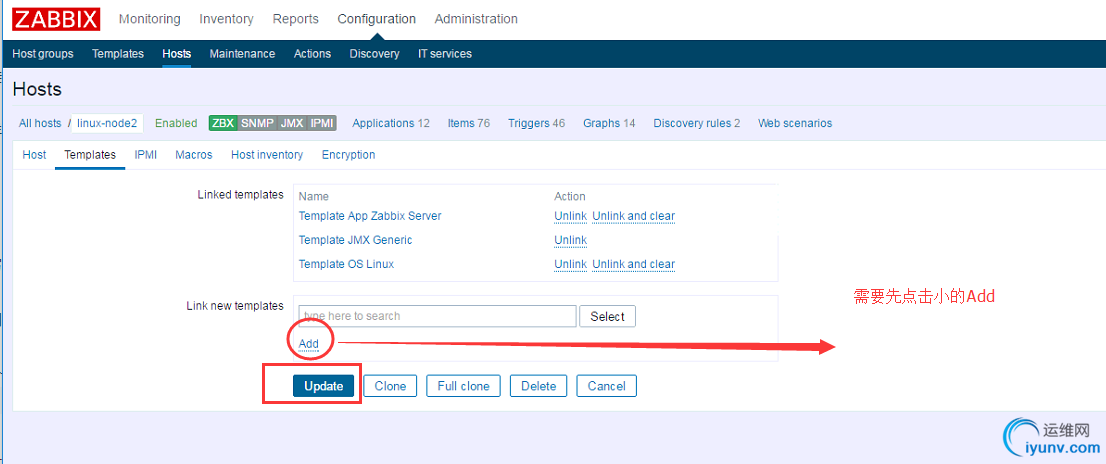1106x464 pixels.
Task: Click the Update button
Action: coord(324,386)
